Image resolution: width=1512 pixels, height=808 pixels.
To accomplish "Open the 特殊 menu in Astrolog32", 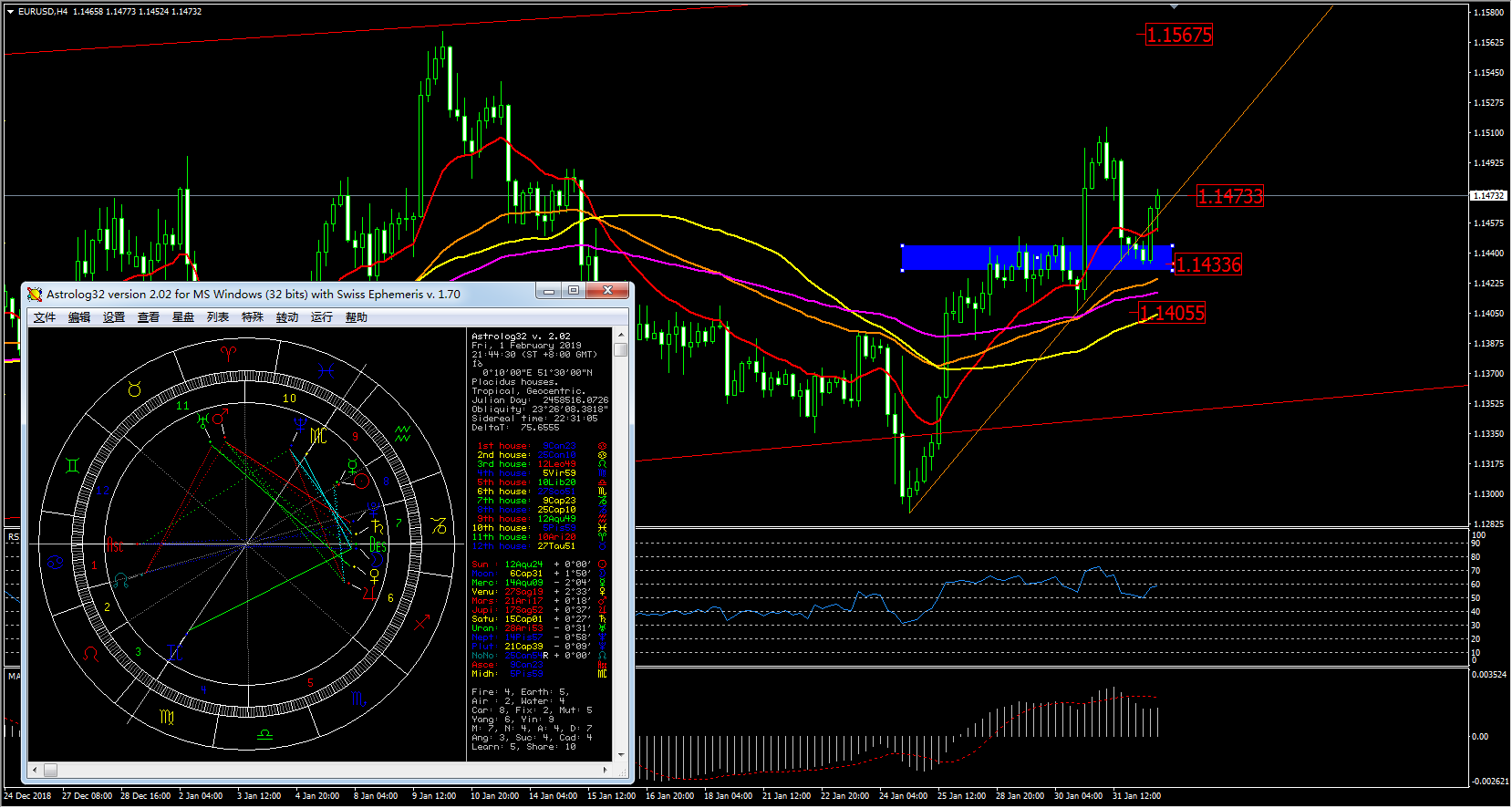I will [x=253, y=317].
